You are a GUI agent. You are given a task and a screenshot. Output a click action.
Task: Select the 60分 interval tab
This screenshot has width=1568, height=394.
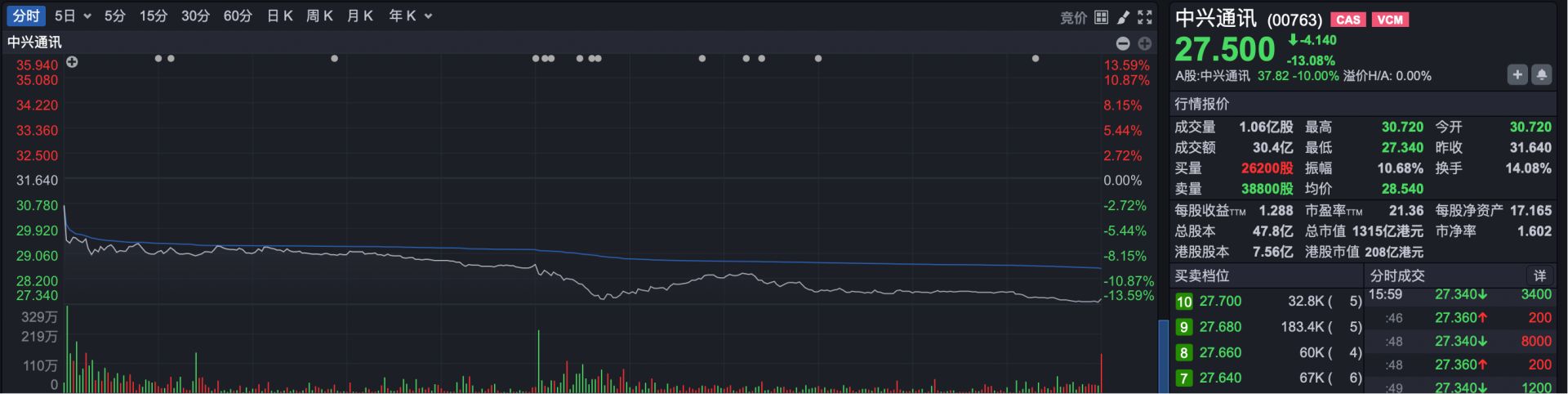[238, 16]
